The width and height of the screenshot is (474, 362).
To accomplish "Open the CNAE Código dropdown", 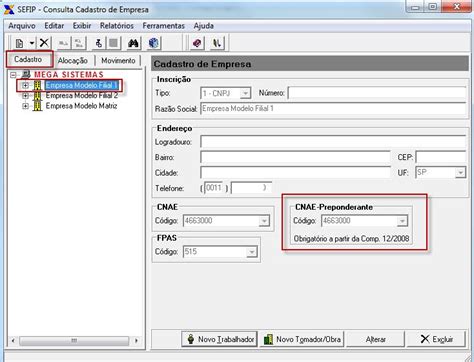I will [264, 221].
